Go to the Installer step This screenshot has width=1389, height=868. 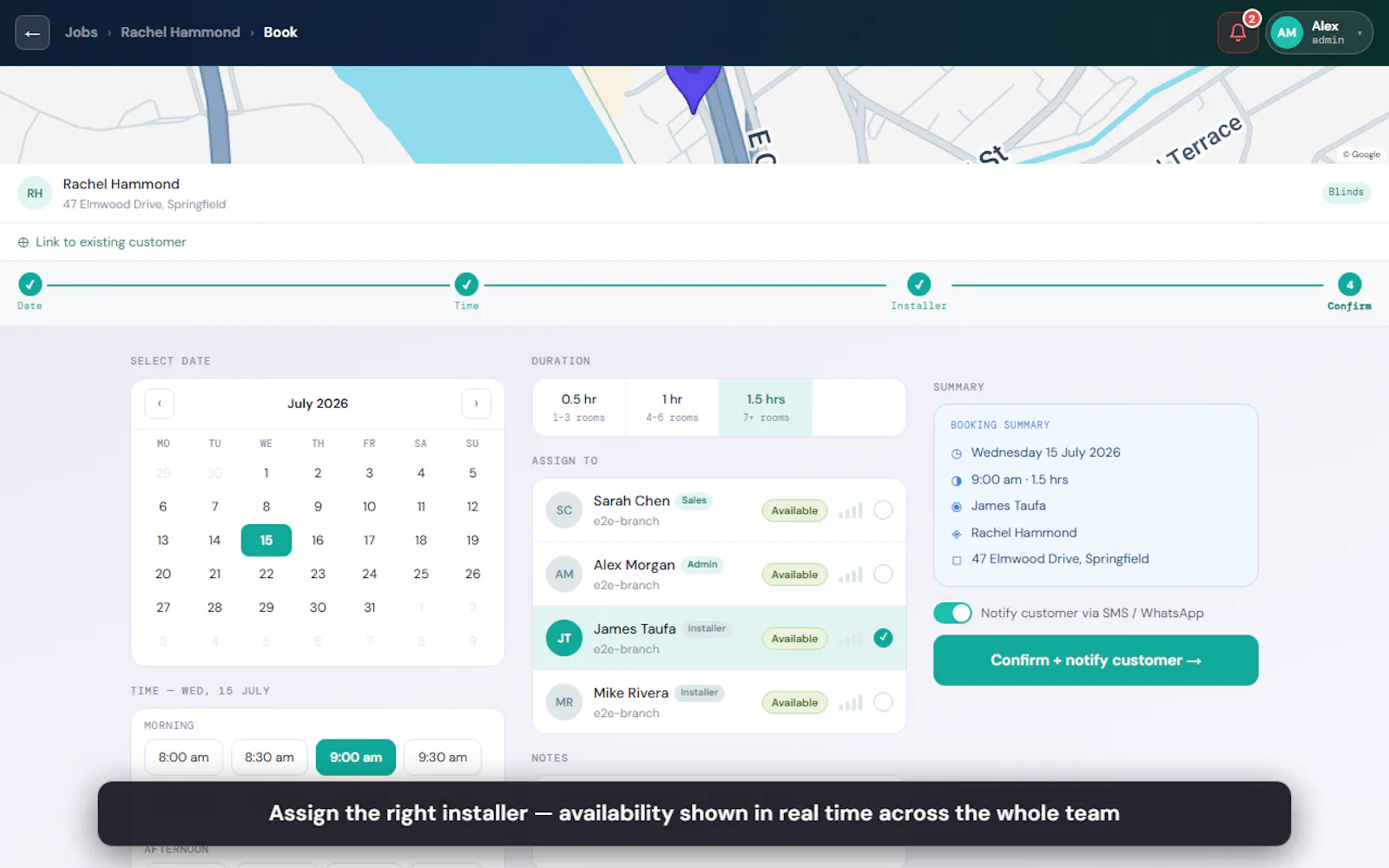click(x=918, y=284)
